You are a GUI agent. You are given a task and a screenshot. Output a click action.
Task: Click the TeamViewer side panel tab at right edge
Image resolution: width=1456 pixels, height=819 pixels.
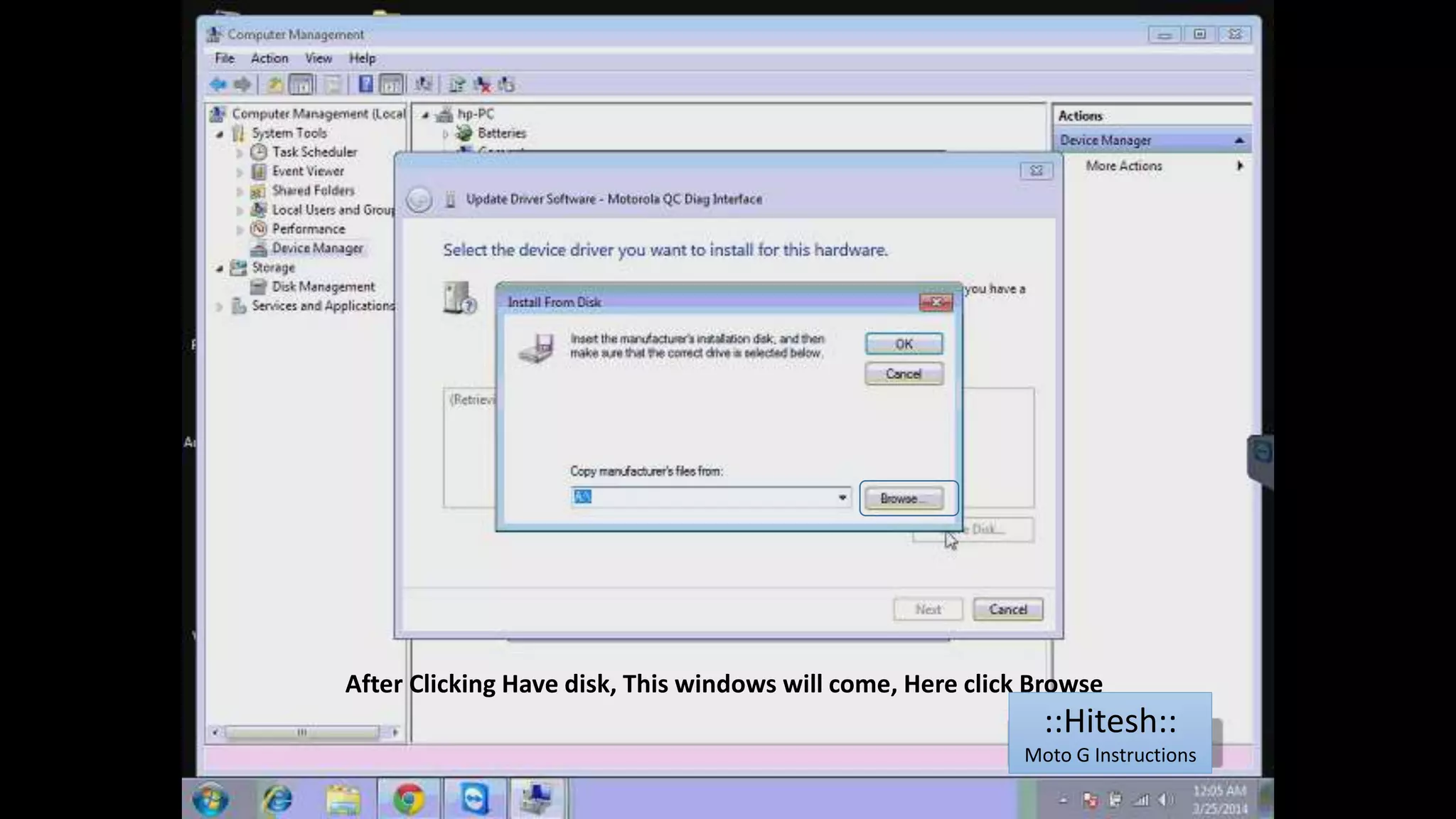pyautogui.click(x=1261, y=461)
